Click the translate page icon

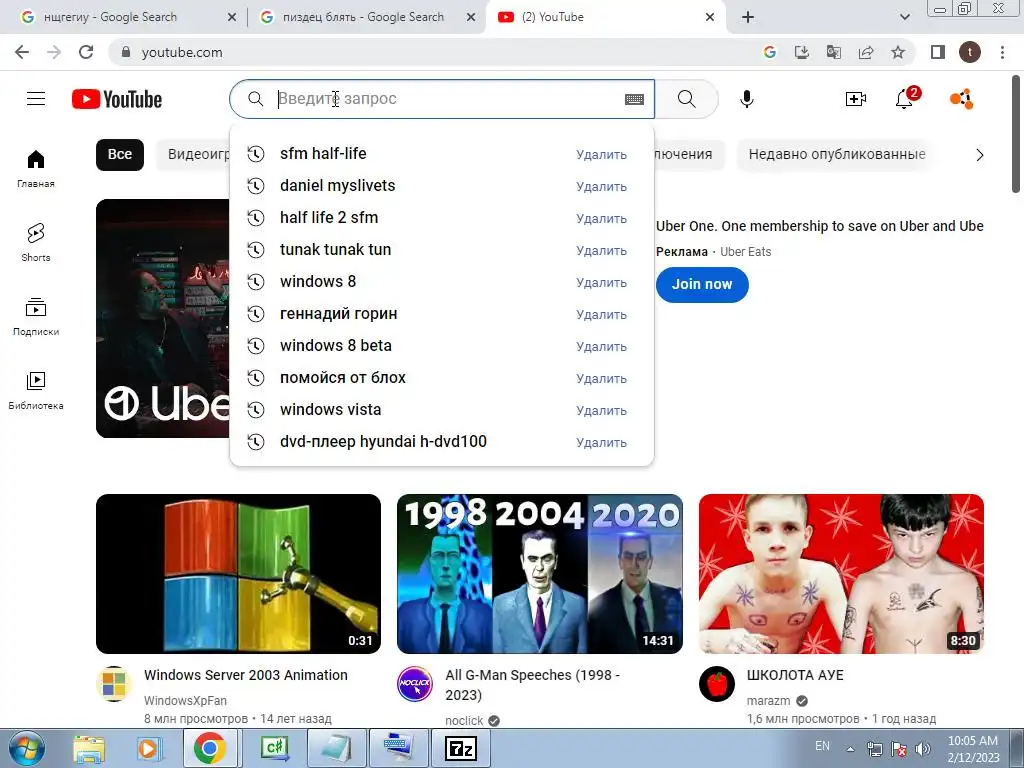coord(834,52)
